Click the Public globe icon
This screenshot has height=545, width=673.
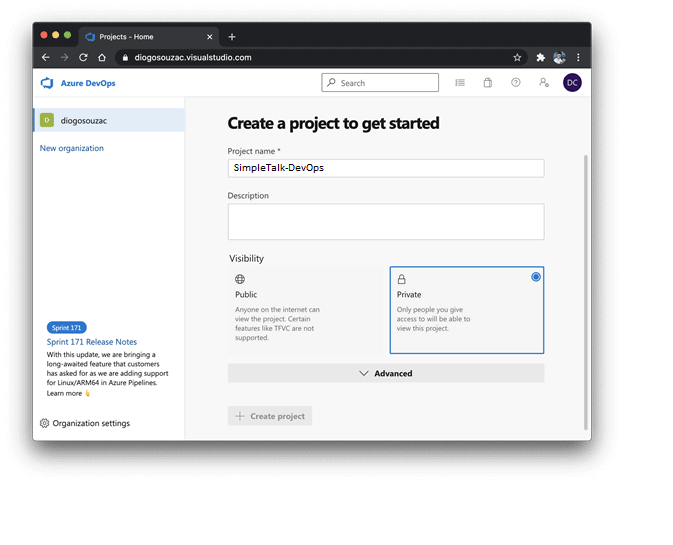click(240, 279)
